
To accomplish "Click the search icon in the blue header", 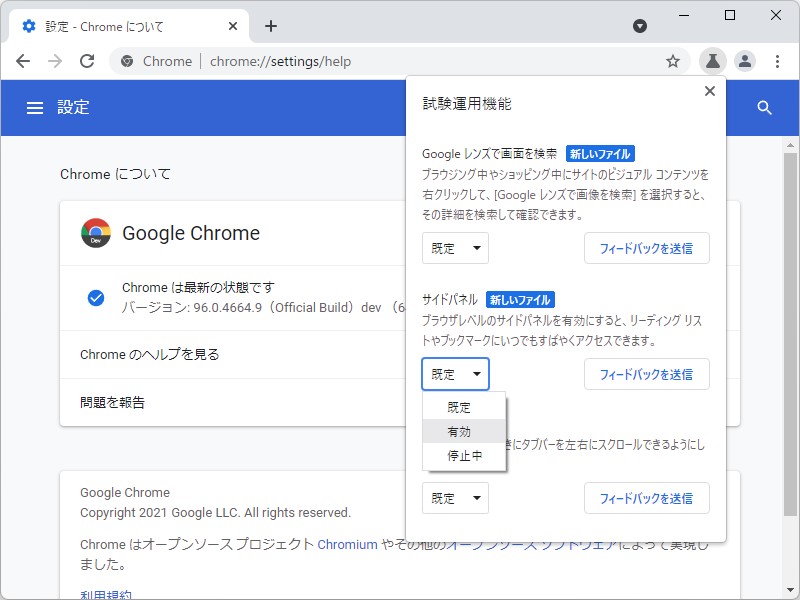I will [x=764, y=108].
